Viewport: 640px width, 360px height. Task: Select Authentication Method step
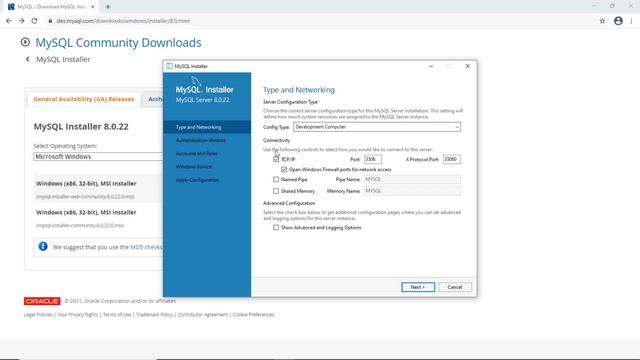[201, 140]
